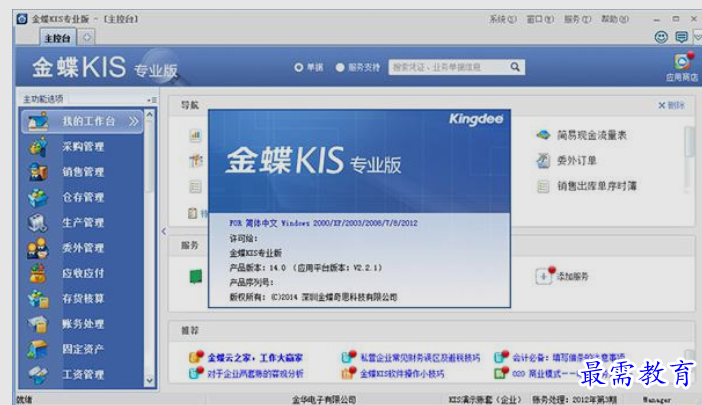Open 委外订单 icon
This screenshot has height=405, width=702.
543,160
